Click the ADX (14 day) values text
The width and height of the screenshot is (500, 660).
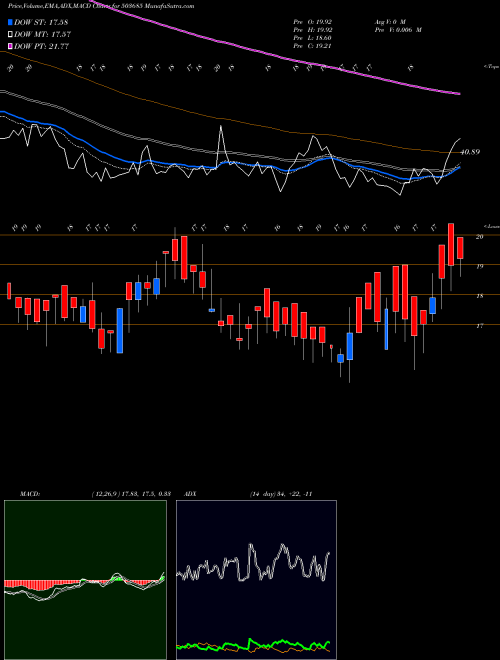click(x=281, y=494)
